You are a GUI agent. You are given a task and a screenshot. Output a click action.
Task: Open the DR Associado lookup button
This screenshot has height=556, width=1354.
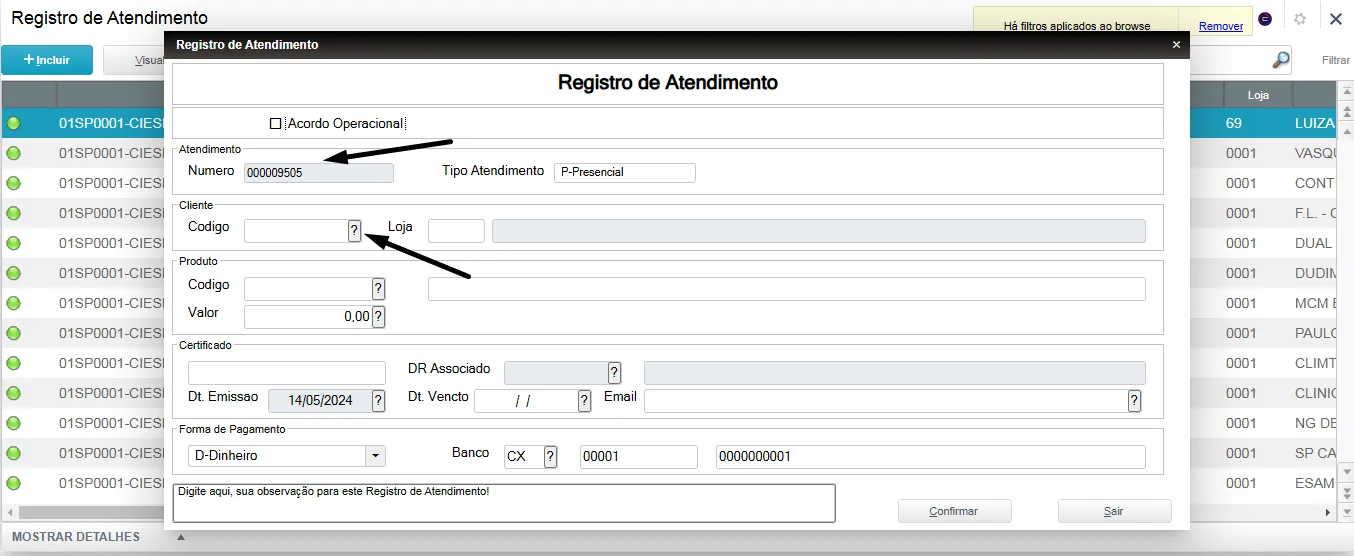point(614,373)
